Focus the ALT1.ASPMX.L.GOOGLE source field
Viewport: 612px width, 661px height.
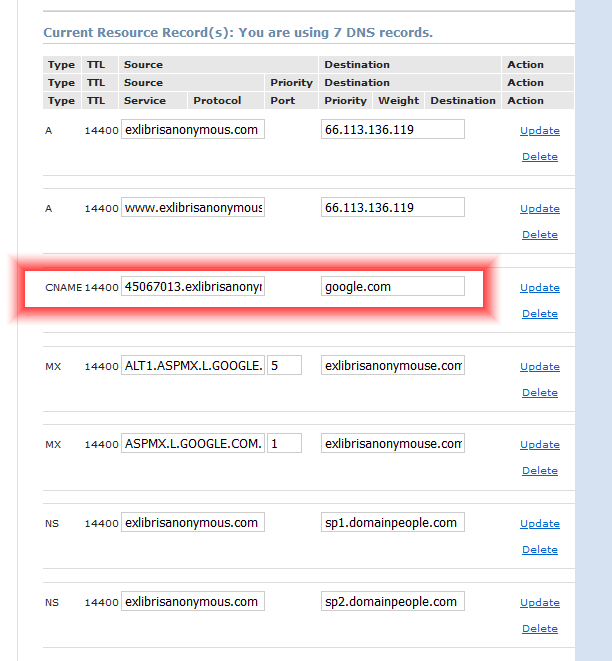tap(193, 365)
